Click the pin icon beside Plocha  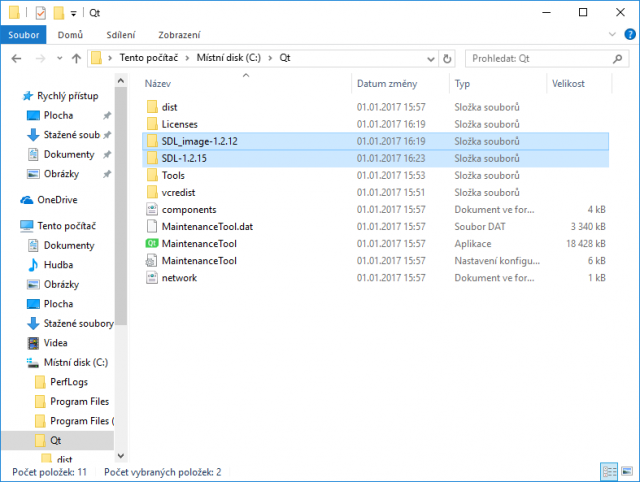(x=107, y=116)
